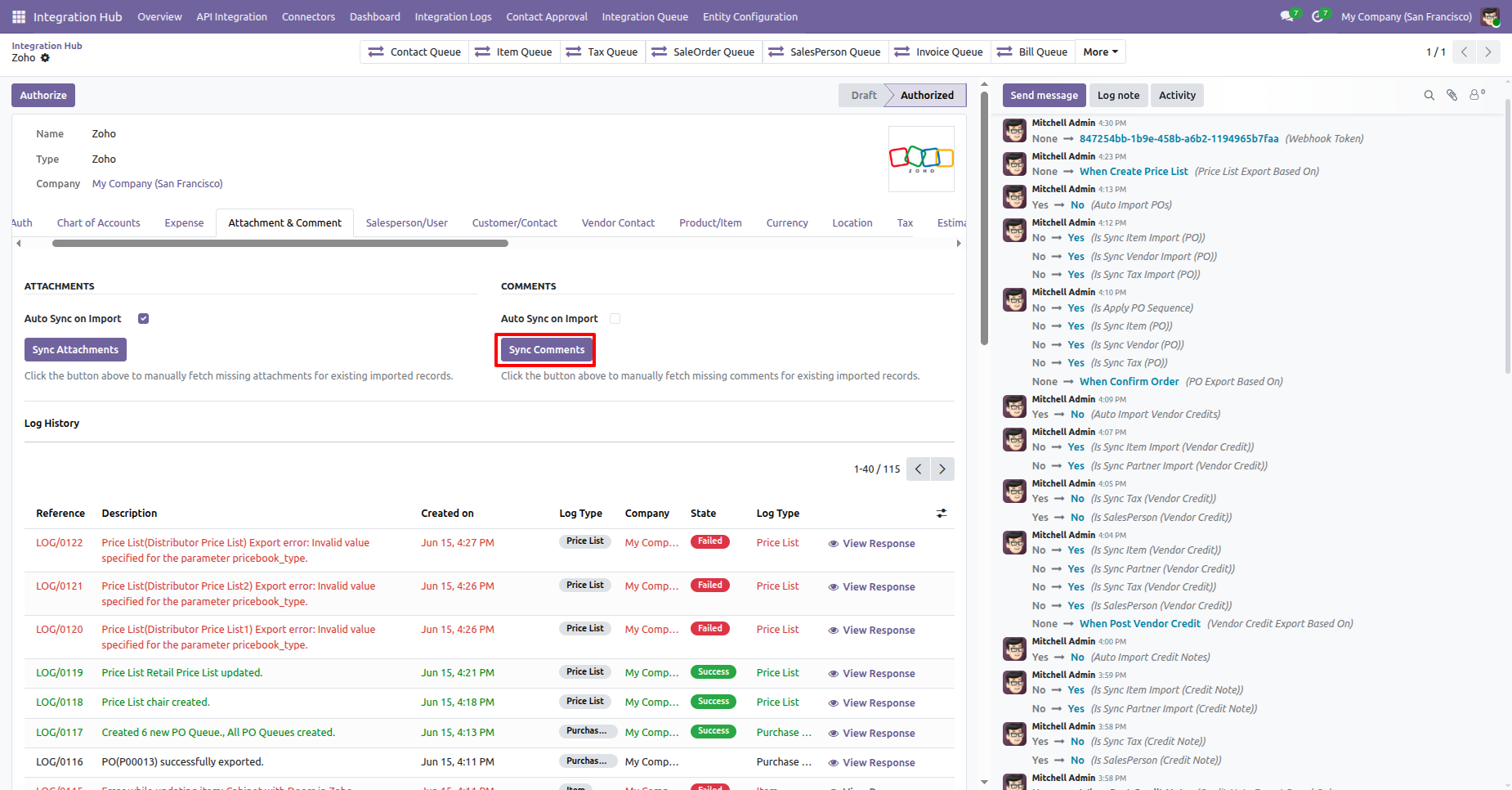Screen dimensions: 1512x790
Task: Show next page of Log History
Action: click(942, 469)
